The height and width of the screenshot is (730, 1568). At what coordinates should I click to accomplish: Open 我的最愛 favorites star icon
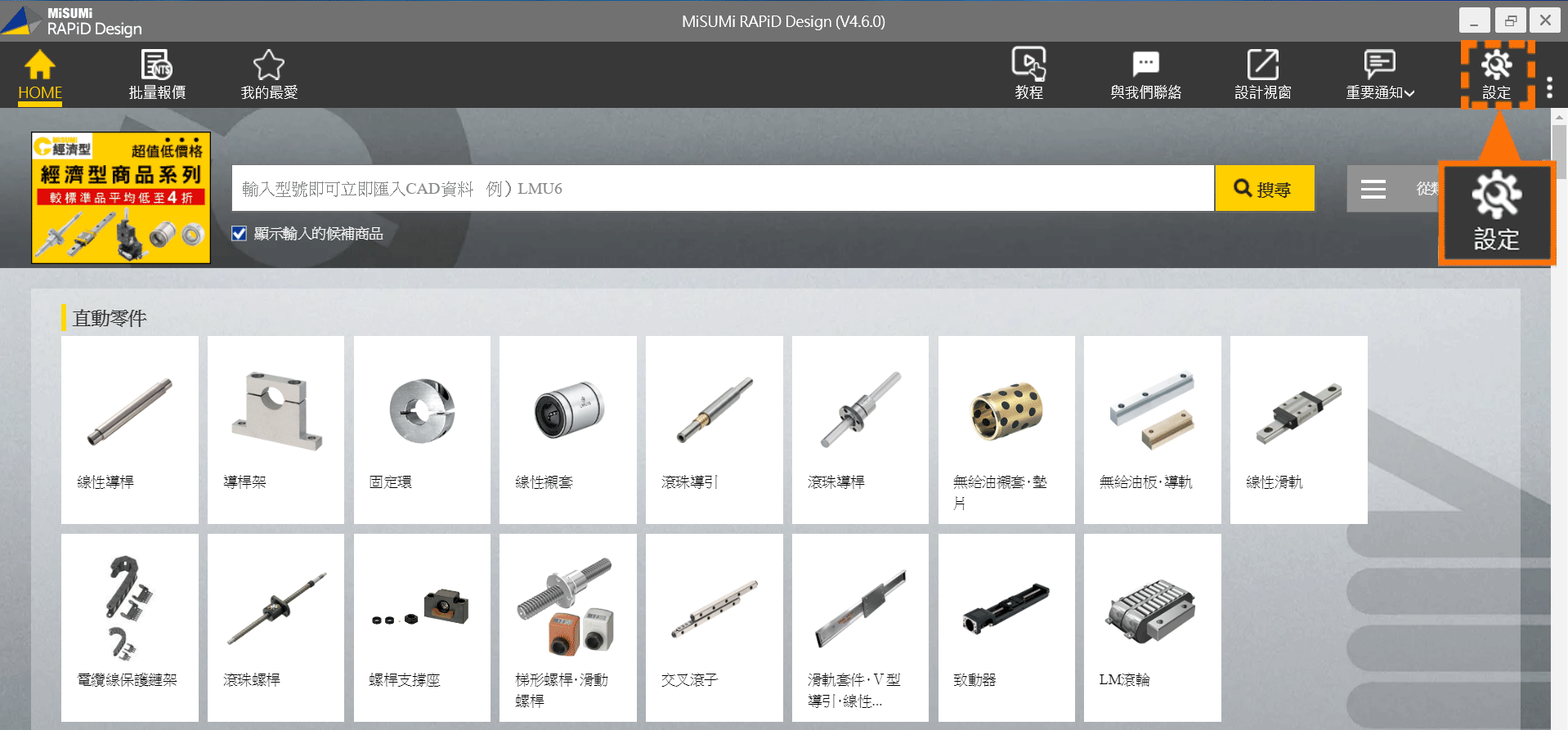pyautogui.click(x=268, y=65)
